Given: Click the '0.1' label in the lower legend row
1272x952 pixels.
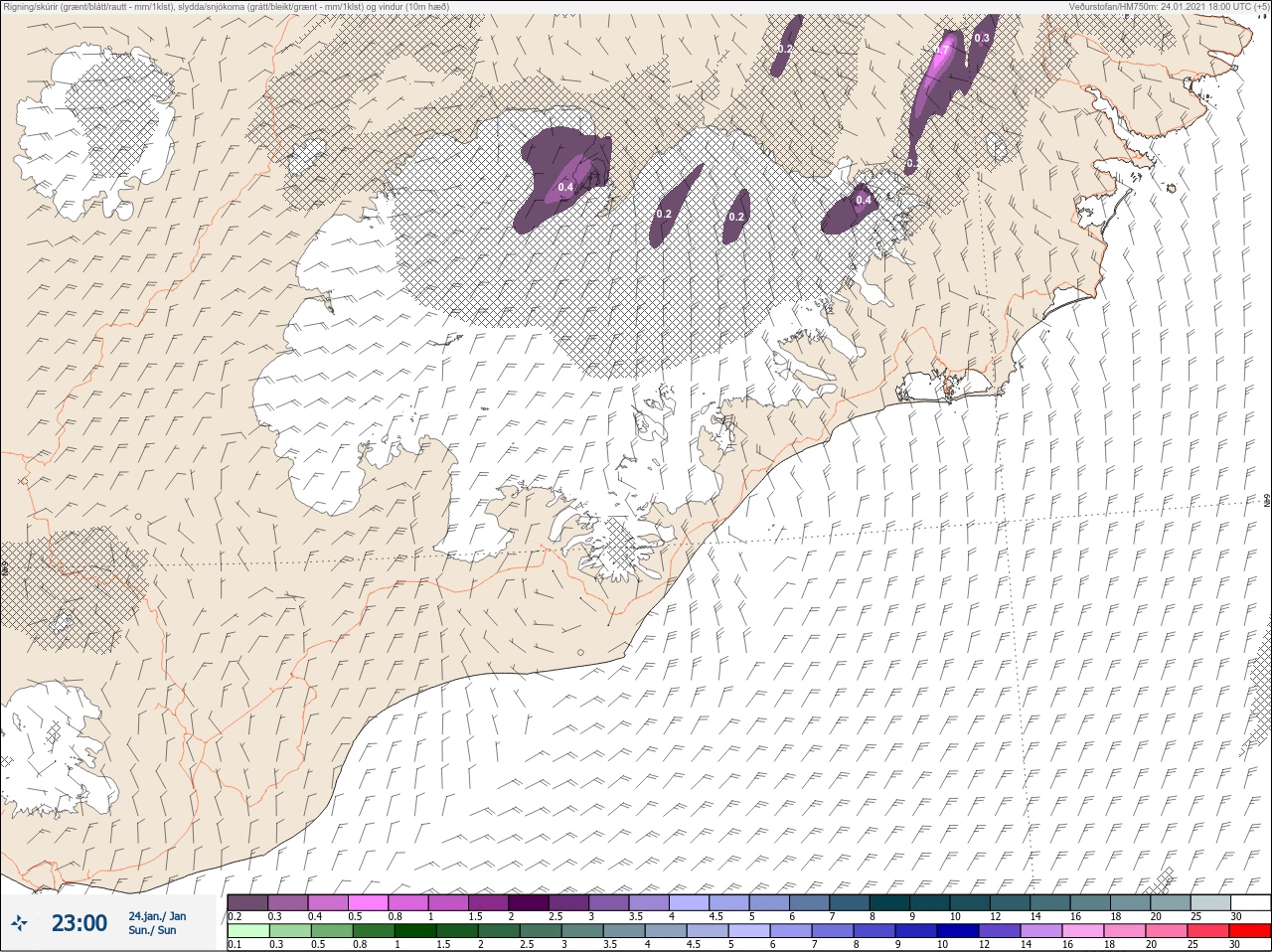Looking at the screenshot, I should coord(235,945).
